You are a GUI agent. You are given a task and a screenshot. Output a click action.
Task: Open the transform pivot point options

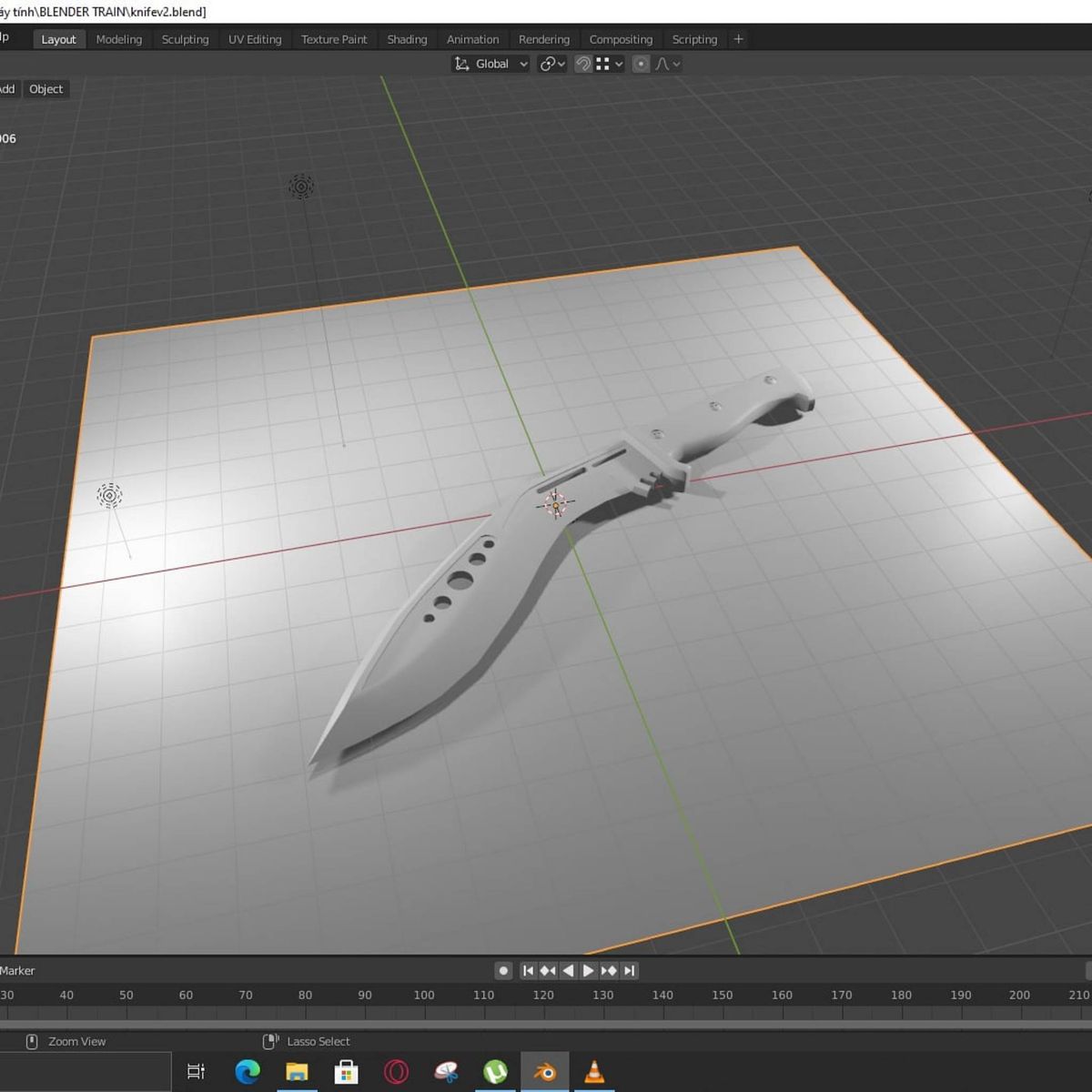tap(552, 64)
